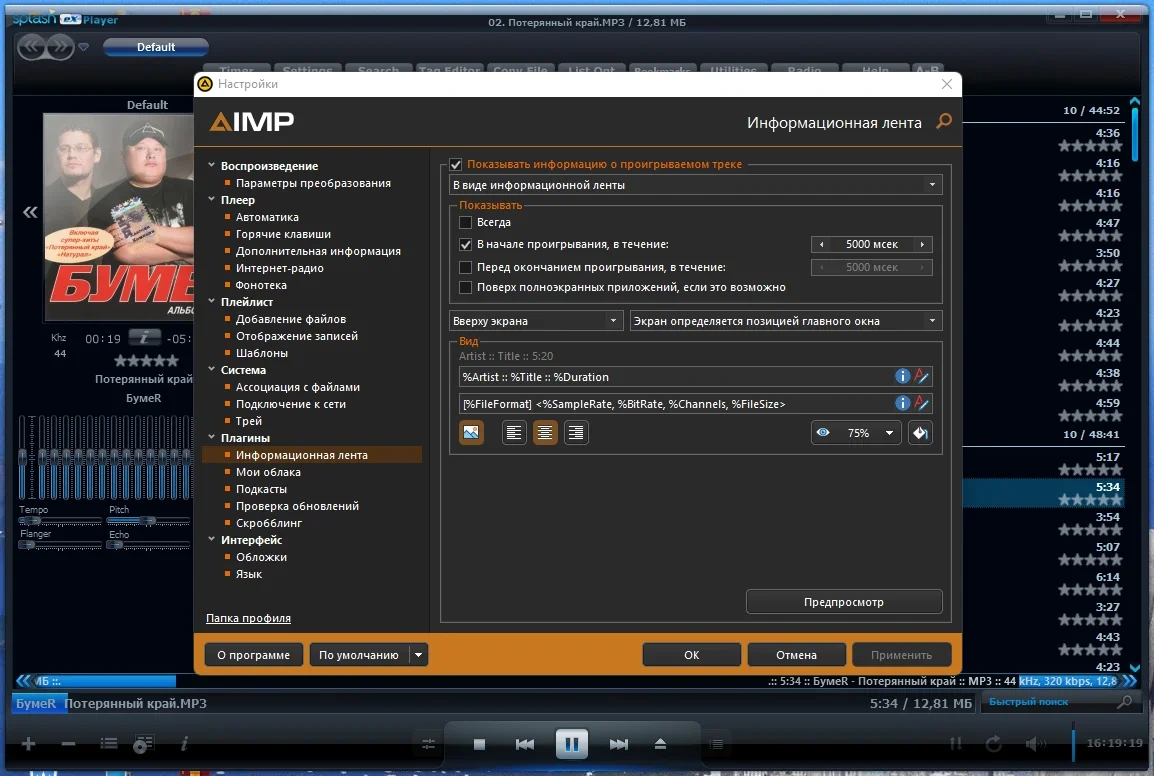Image resolution: width=1154 pixels, height=776 pixels.
Task: Enable 'Перед окончанием проигрывания, в течение' checkbox
Action: click(465, 267)
